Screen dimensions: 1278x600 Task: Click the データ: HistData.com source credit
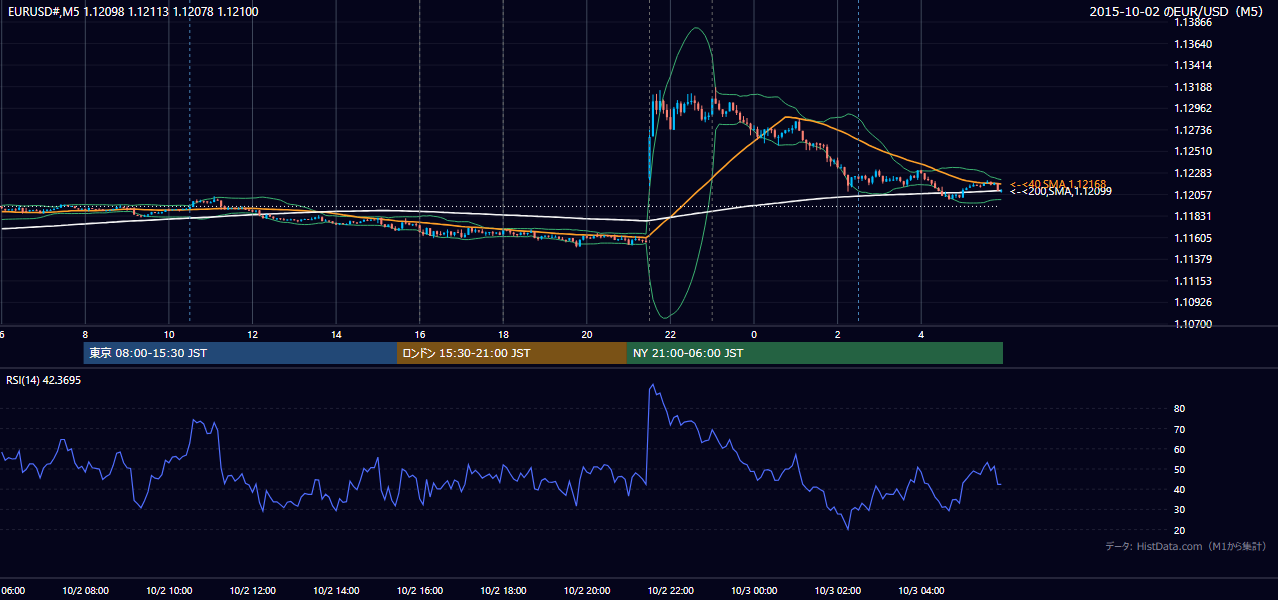tap(1185, 546)
